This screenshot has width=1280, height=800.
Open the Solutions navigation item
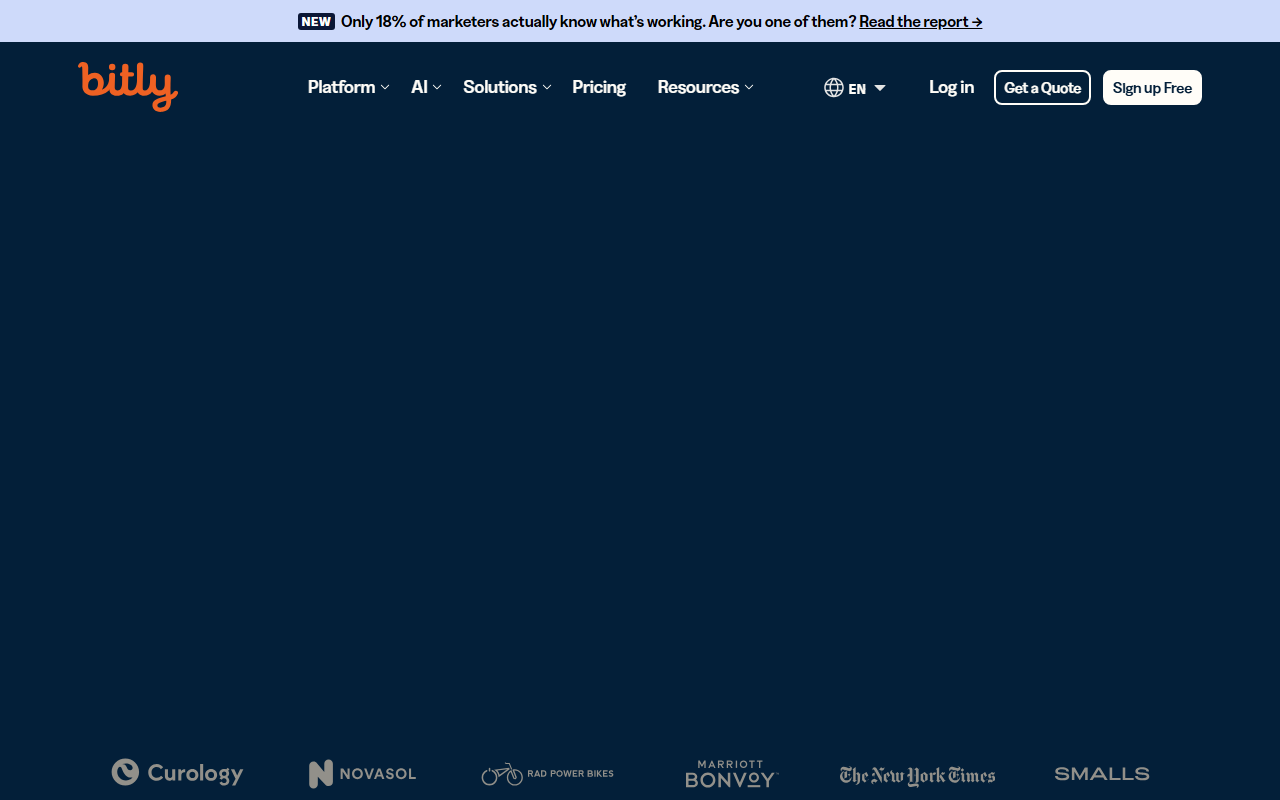500,87
